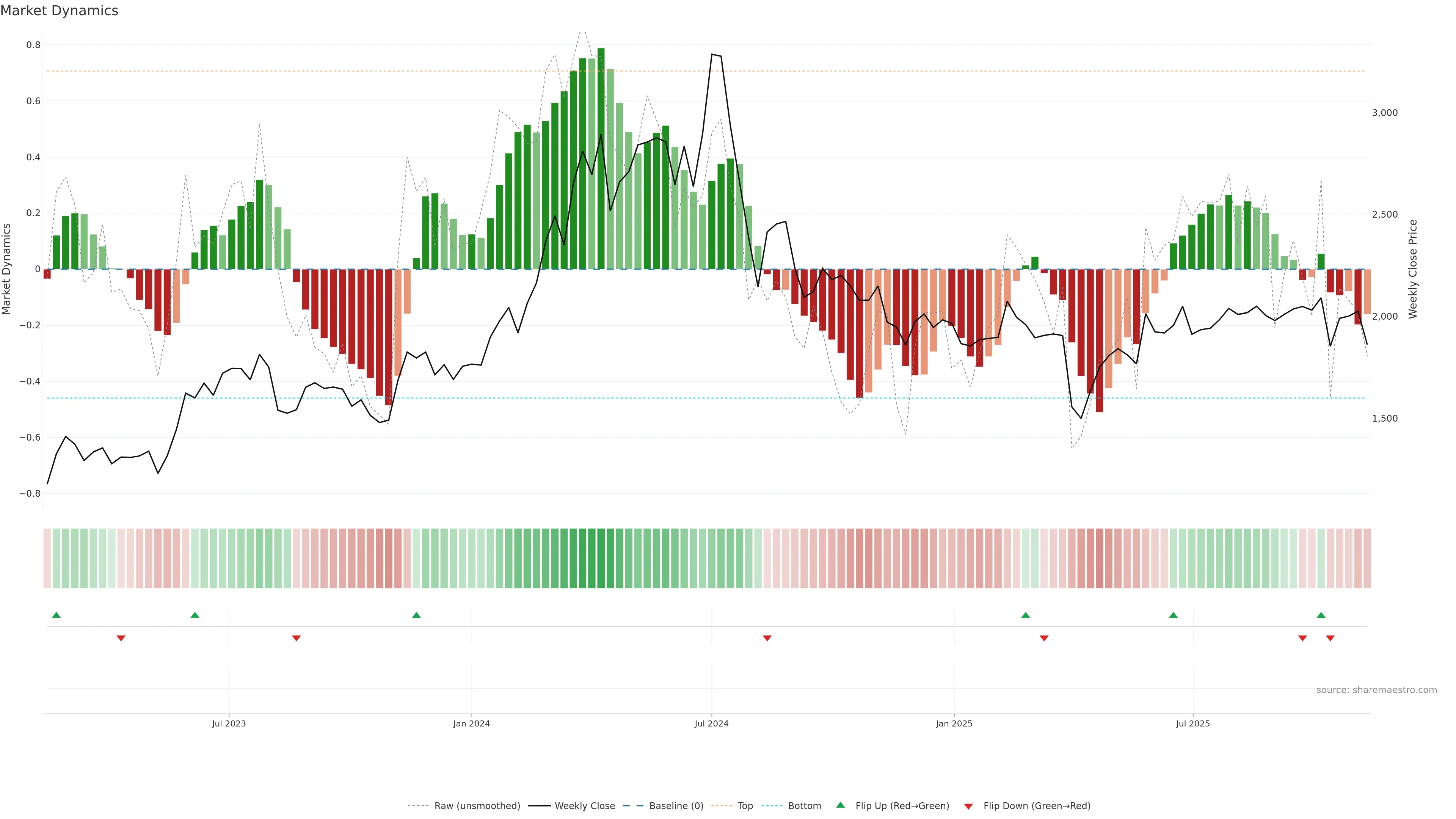Click the first red flip-down triangle marker
The height and width of the screenshot is (819, 1456).
121,638
